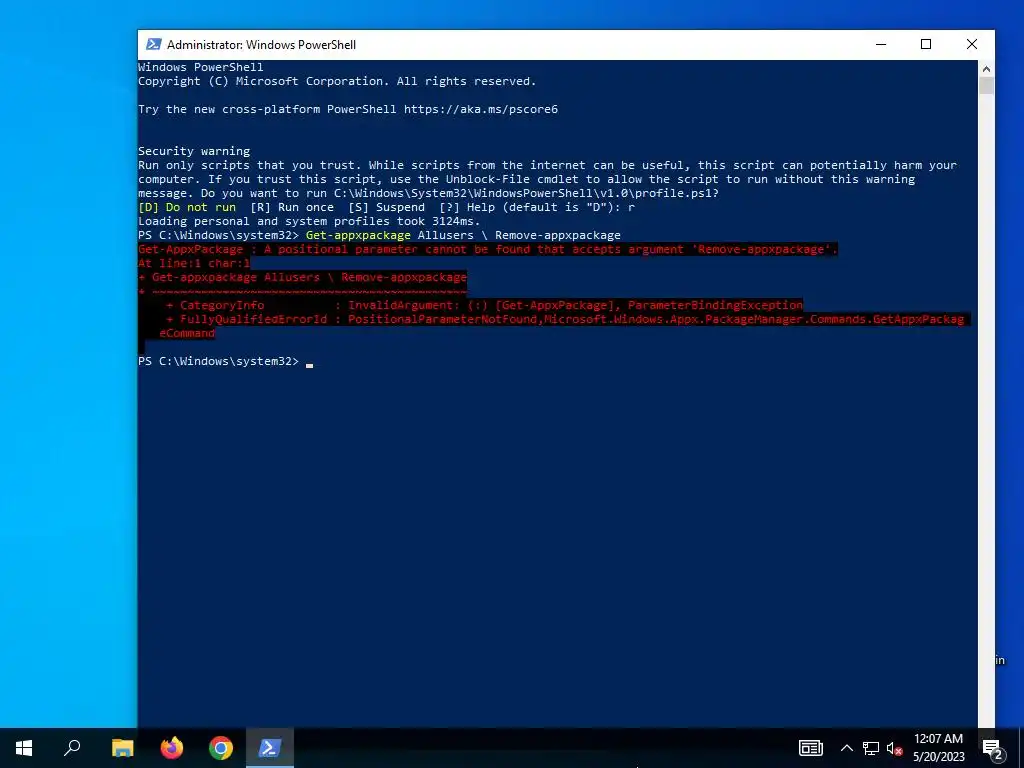Image resolution: width=1024 pixels, height=768 pixels.
Task: Click the 'At line:1 char:1' error line
Action: click(194, 263)
